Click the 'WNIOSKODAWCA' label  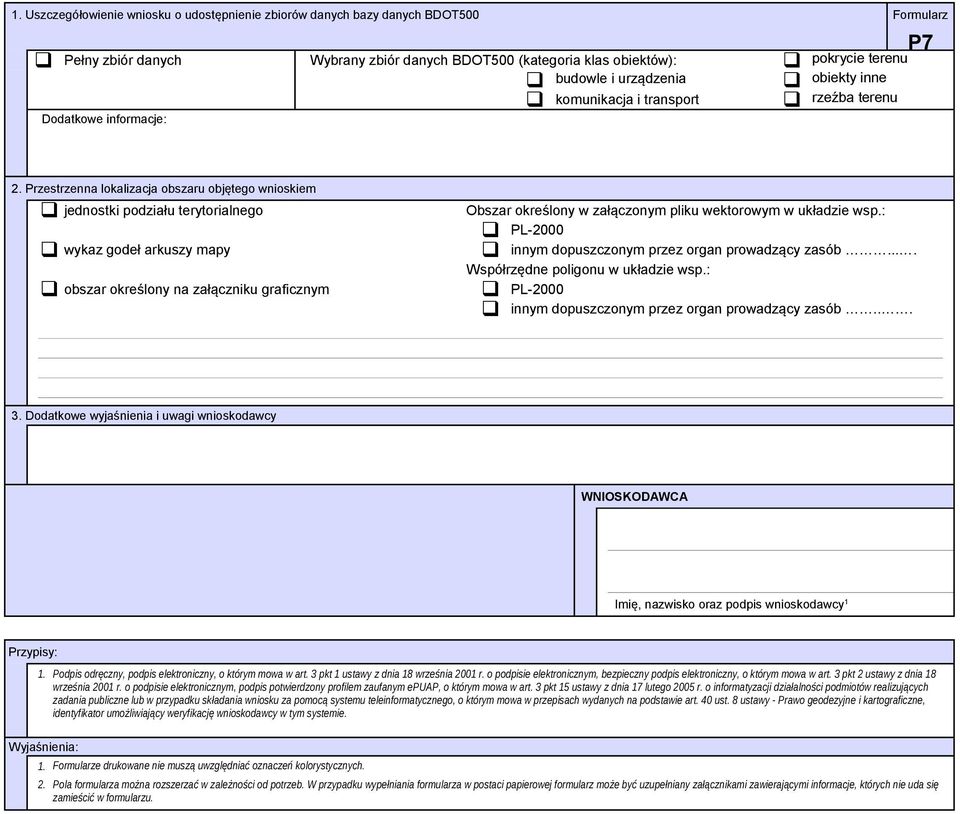634,496
